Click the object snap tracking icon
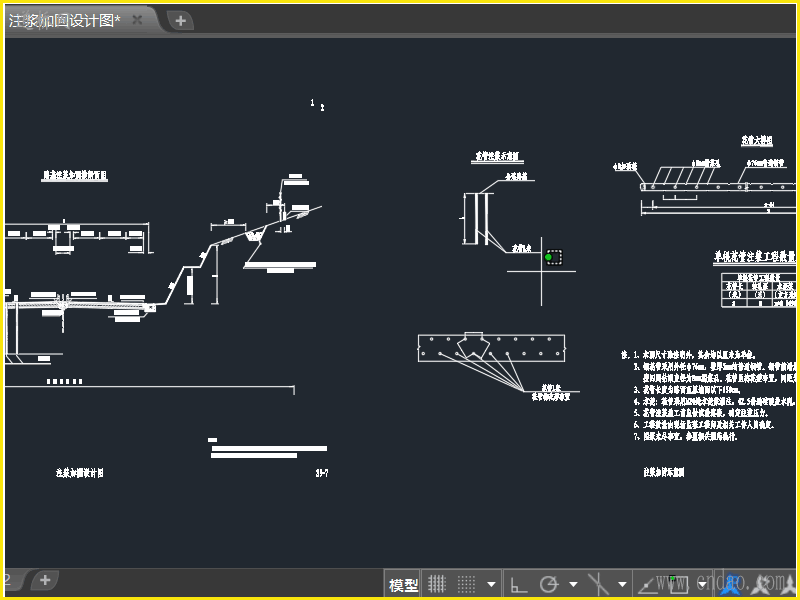800x600 pixels. coord(648,584)
